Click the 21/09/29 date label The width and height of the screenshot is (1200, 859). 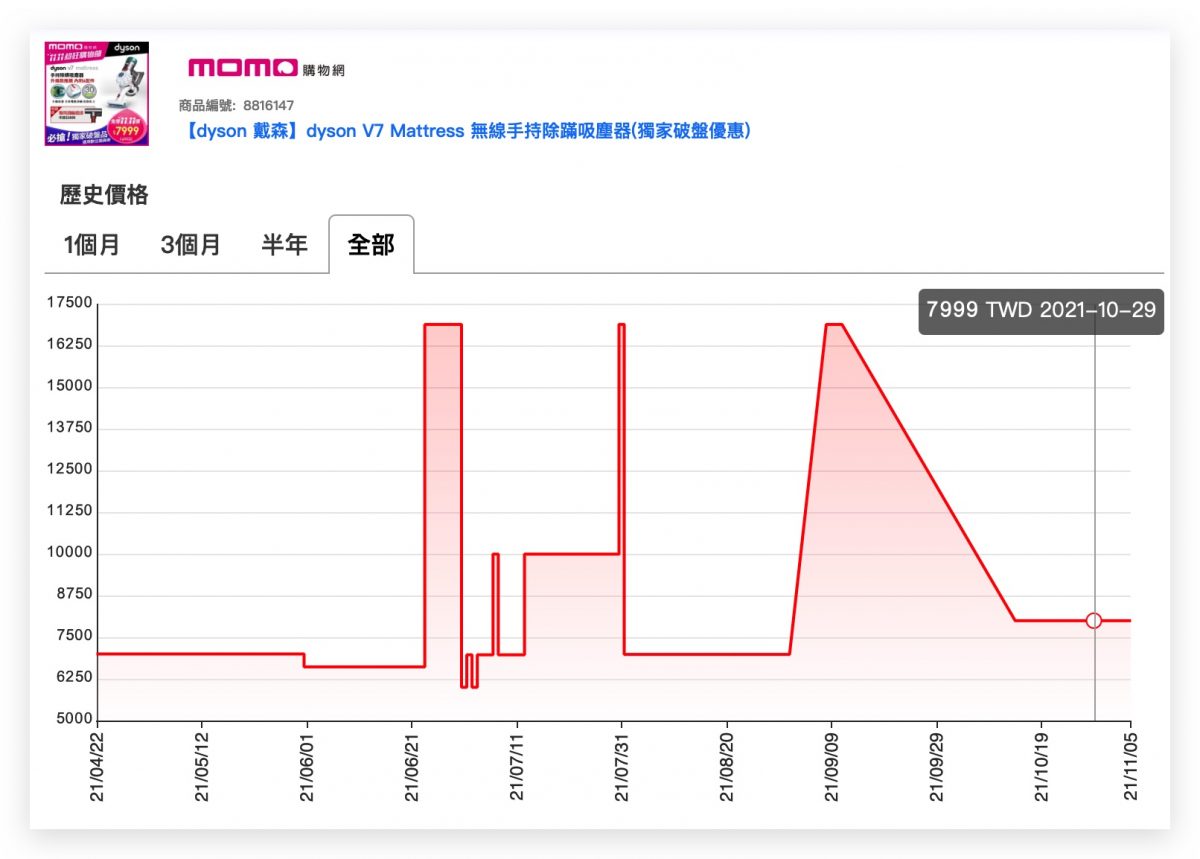tap(937, 766)
